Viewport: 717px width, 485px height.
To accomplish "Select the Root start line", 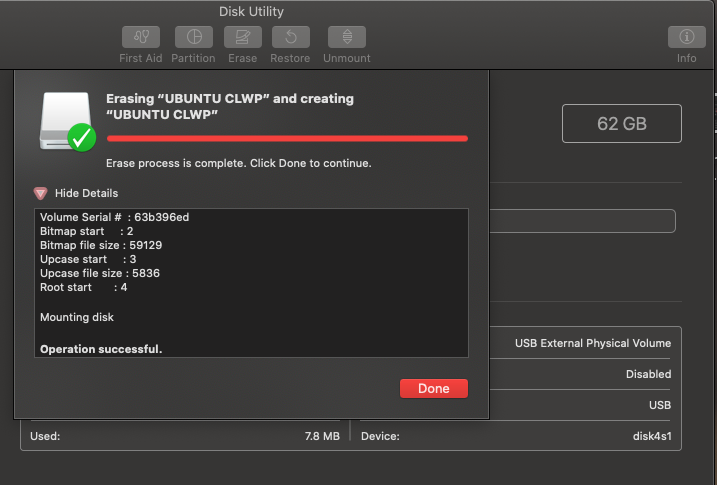I will tap(84, 288).
